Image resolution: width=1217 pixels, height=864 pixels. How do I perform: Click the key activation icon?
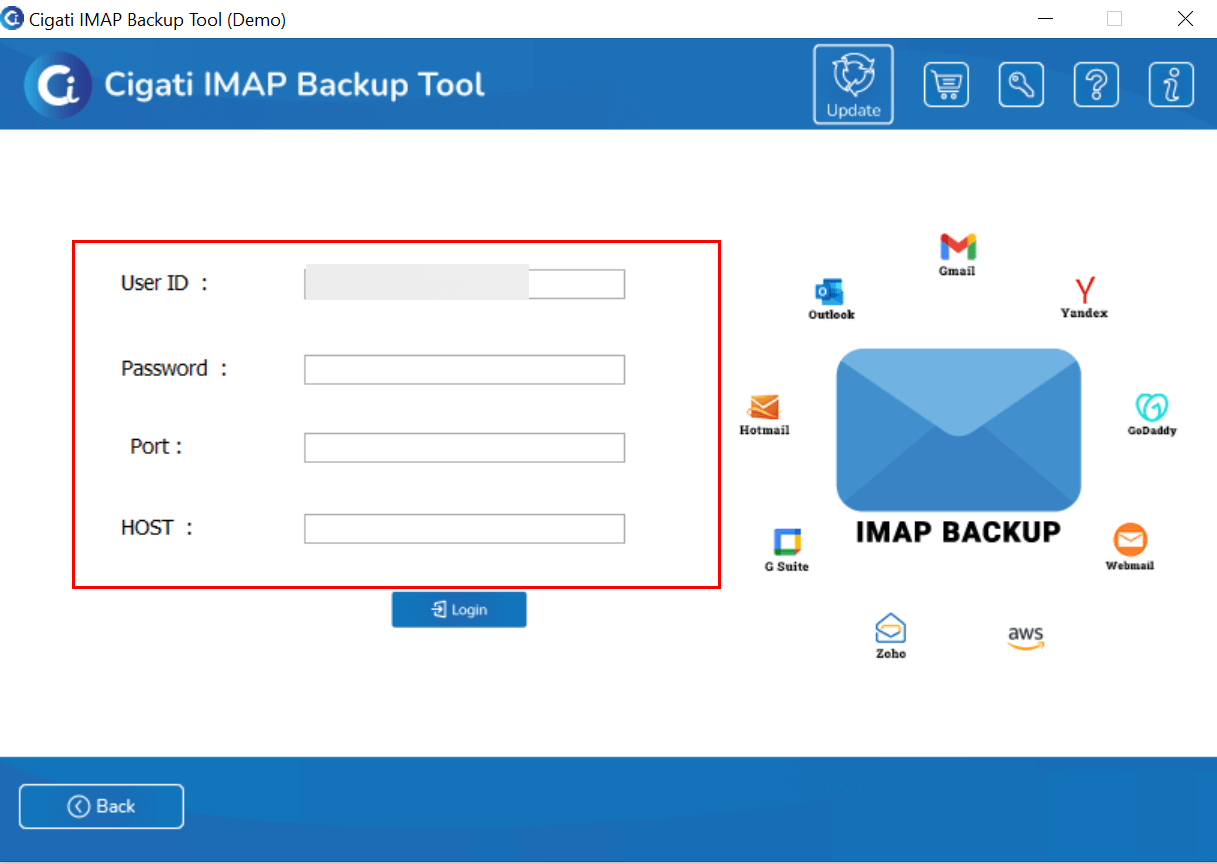coord(1021,85)
